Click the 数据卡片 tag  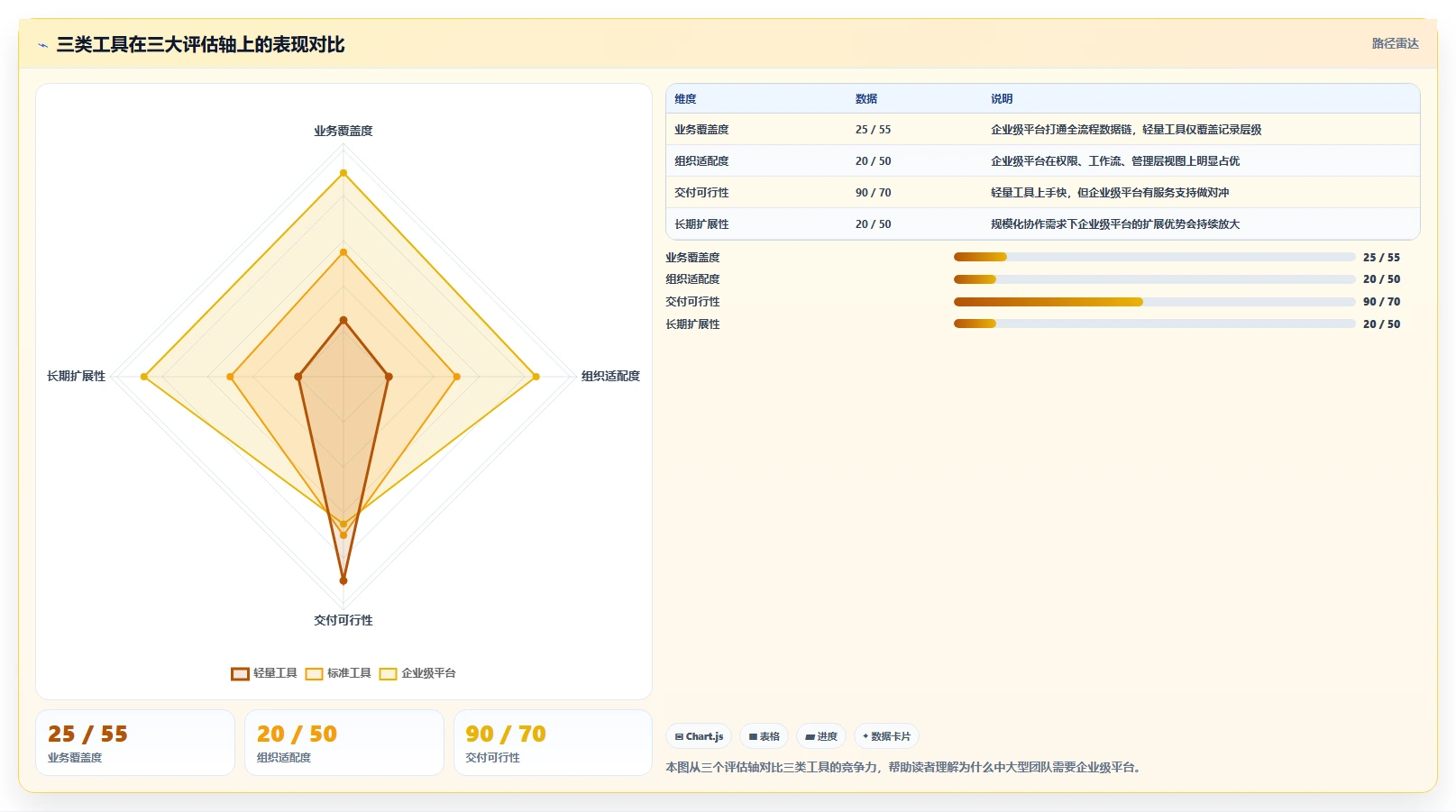(x=886, y=736)
